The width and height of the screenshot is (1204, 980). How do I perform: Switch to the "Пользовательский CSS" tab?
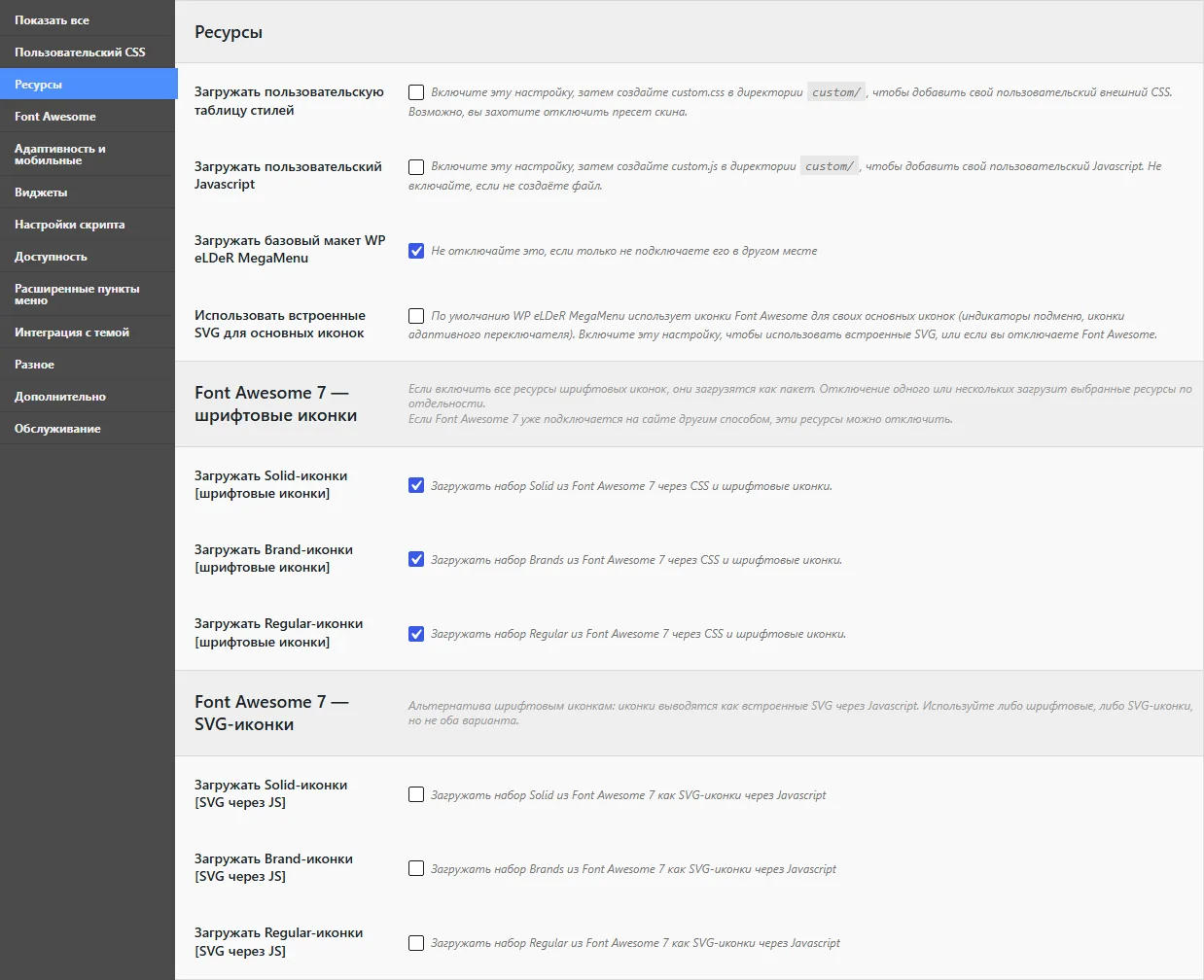tap(89, 52)
